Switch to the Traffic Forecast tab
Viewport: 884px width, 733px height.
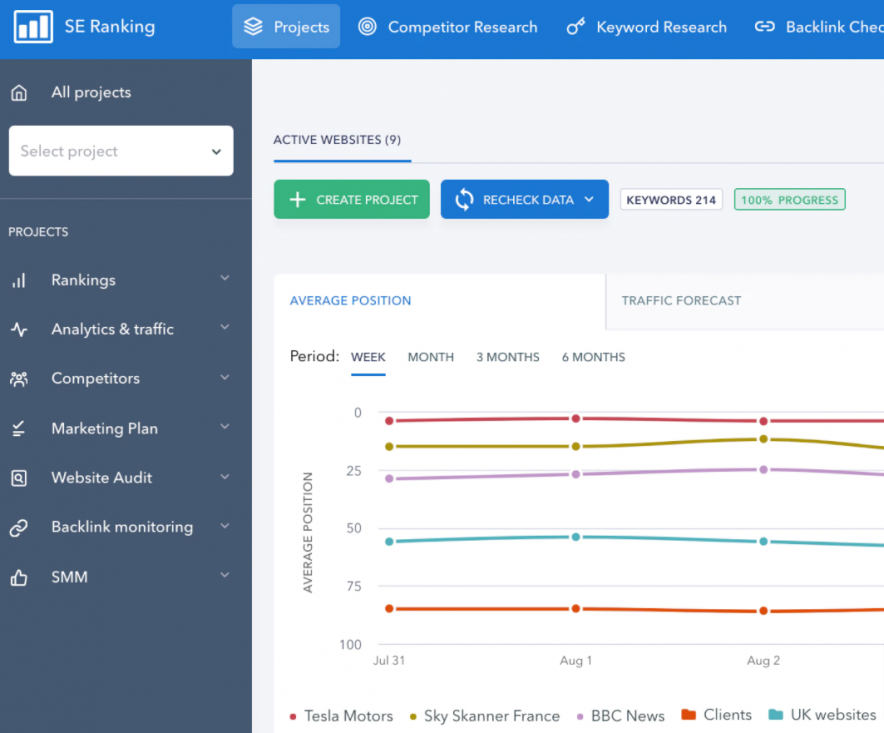coord(681,300)
